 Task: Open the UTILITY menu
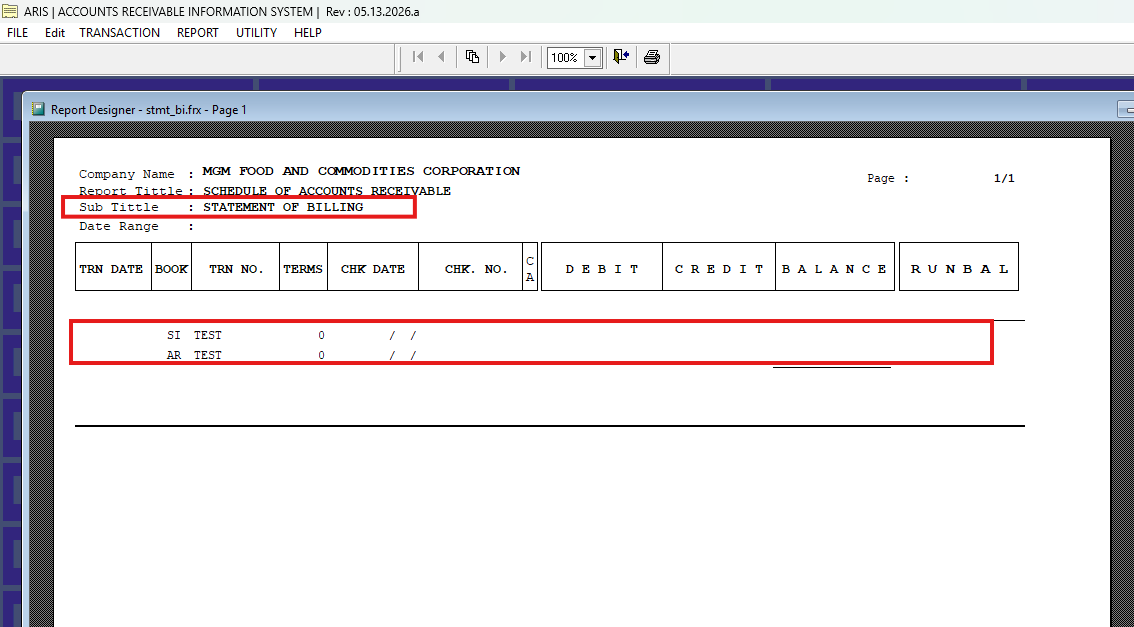point(256,33)
